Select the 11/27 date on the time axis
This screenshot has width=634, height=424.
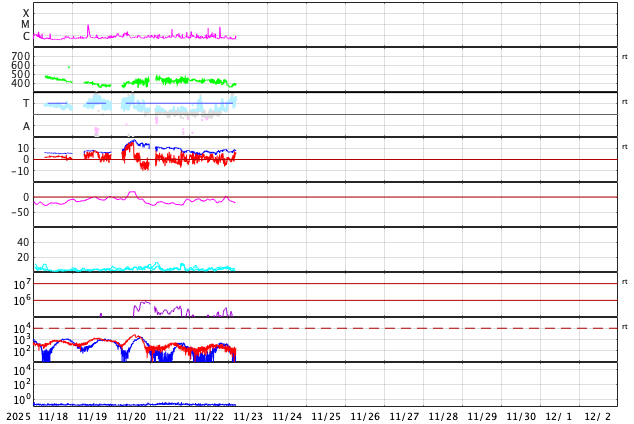(404, 416)
